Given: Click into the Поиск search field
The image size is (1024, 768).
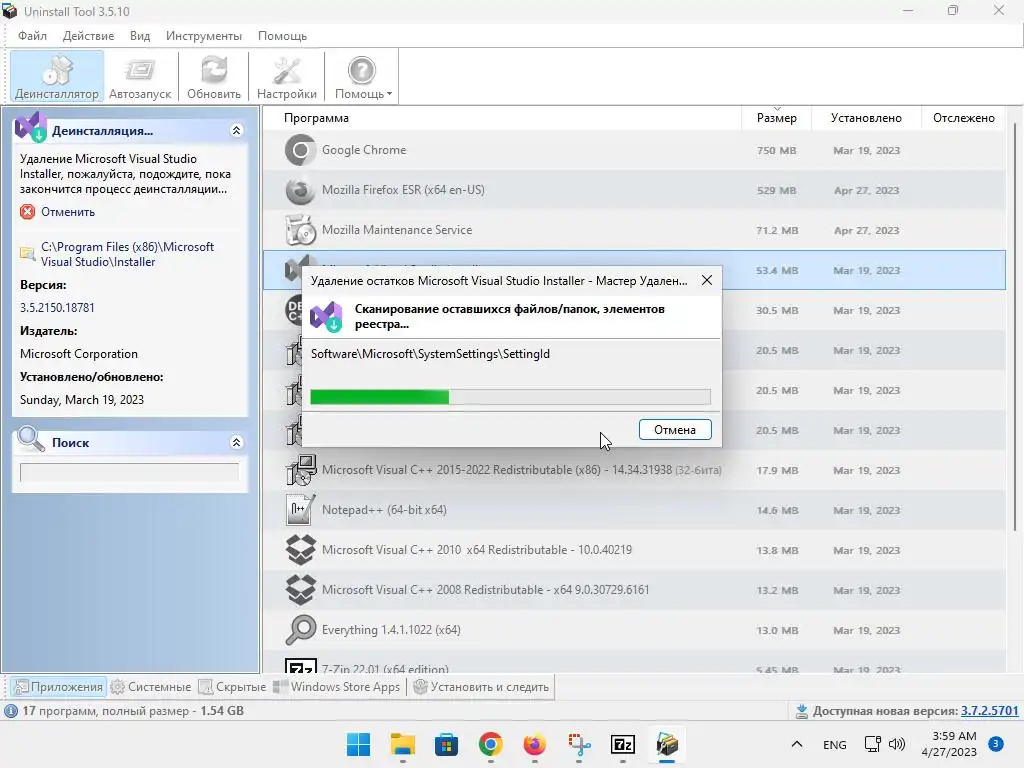Looking at the screenshot, I should click(x=129, y=472).
